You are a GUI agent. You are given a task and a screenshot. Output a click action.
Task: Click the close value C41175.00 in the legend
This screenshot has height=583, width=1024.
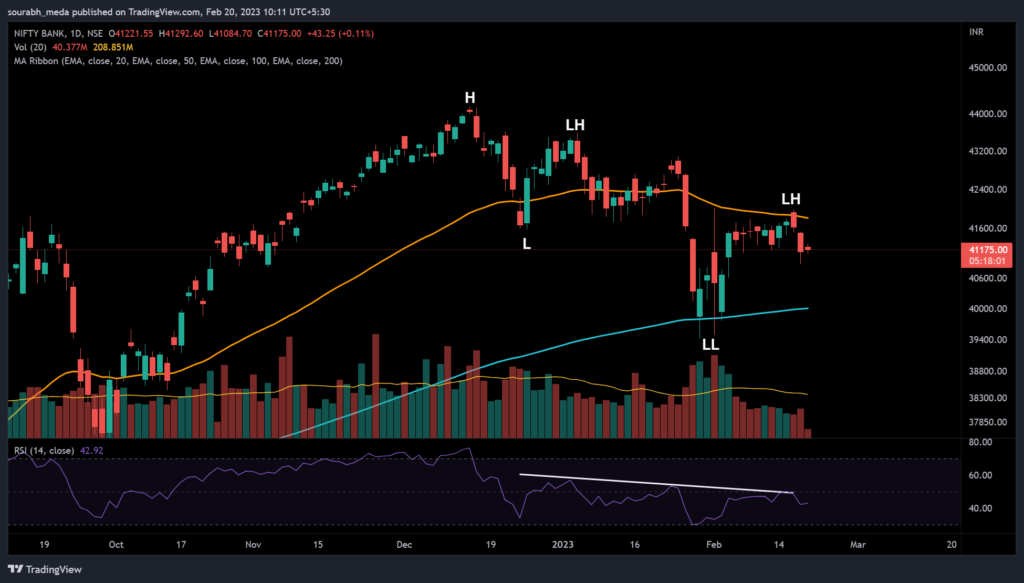pos(280,33)
